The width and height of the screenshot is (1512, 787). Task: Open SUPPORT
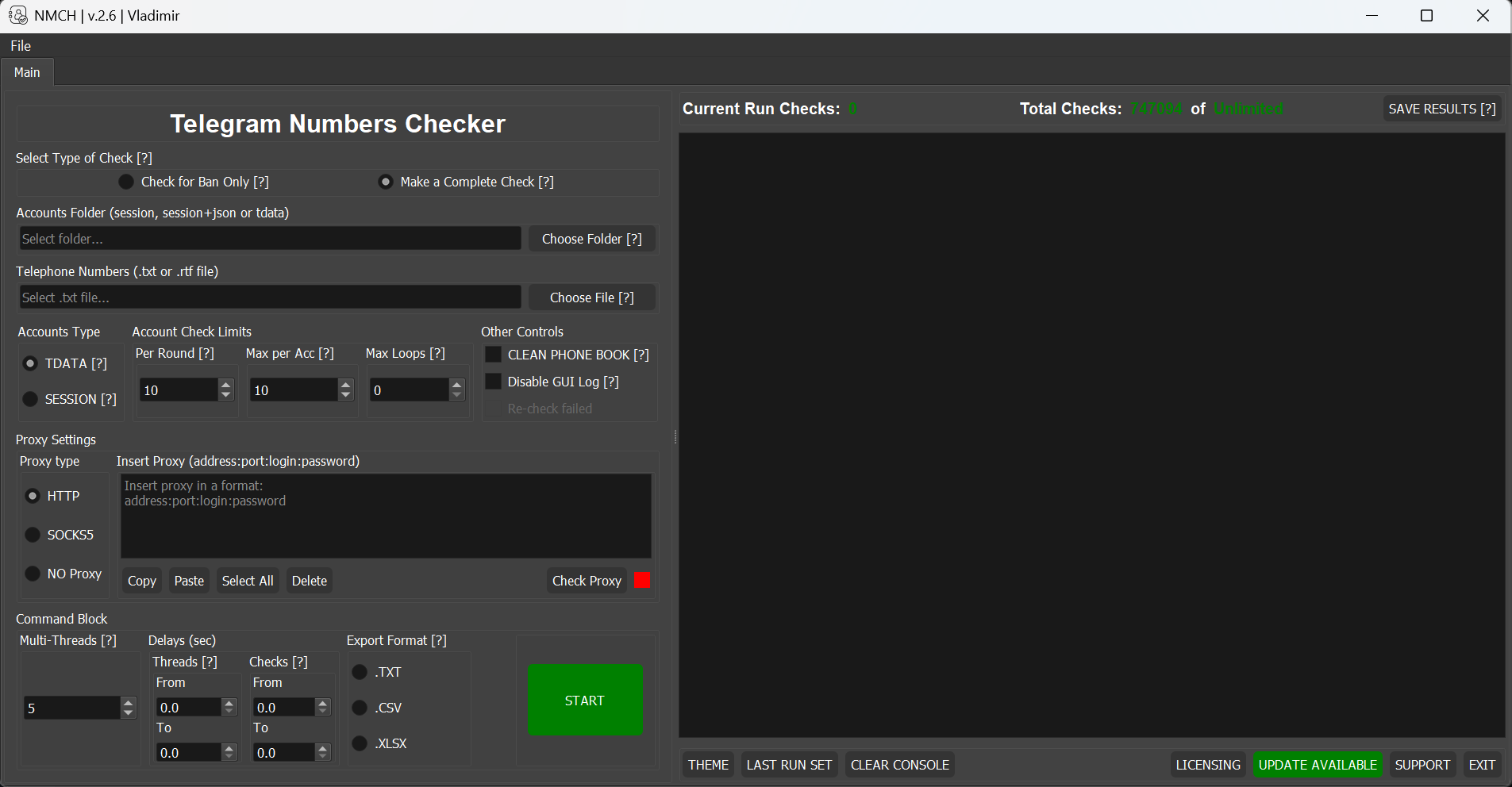[x=1422, y=765]
